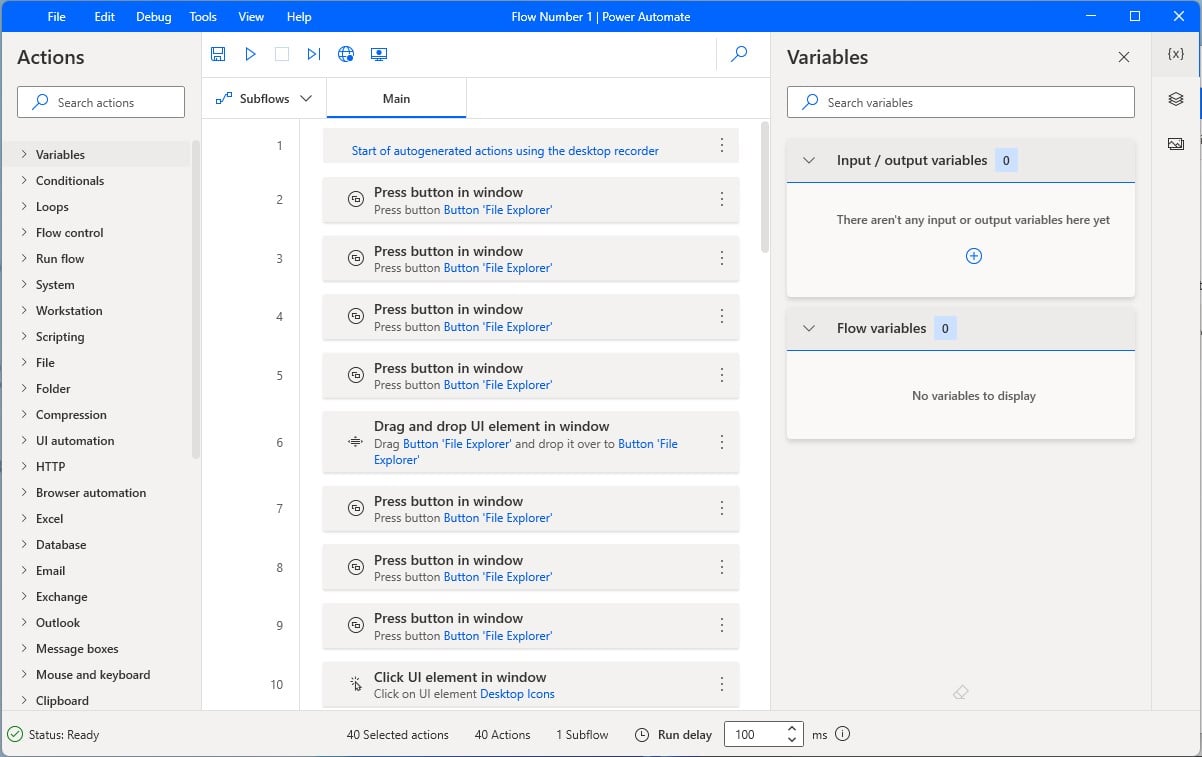Expand the Clipboard actions category
1202x757 pixels.
pos(24,700)
